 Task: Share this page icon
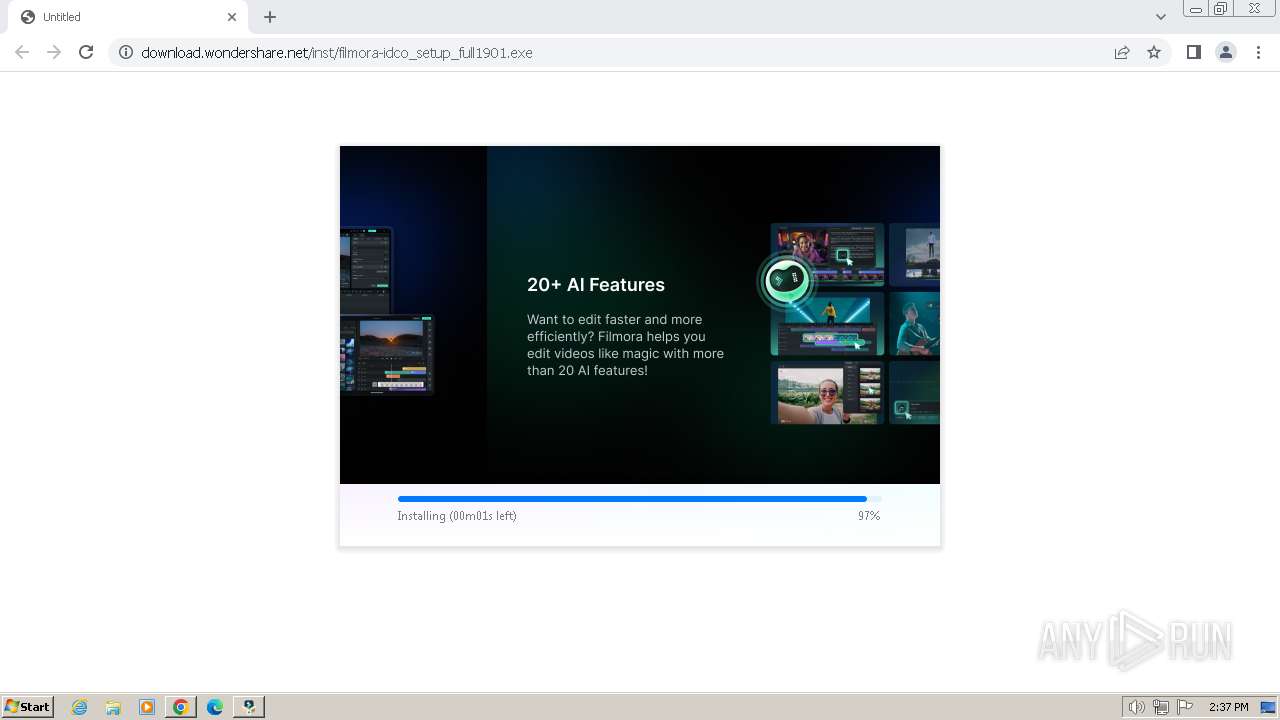tap(1122, 52)
